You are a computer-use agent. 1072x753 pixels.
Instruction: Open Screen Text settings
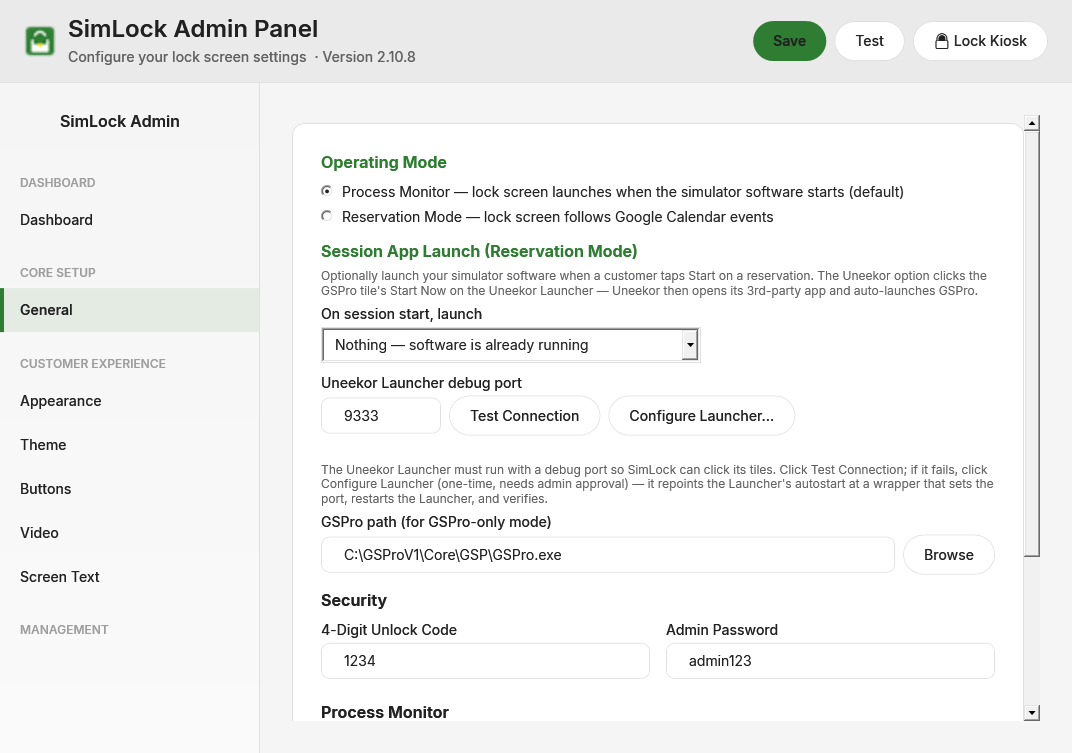pyautogui.click(x=130, y=577)
